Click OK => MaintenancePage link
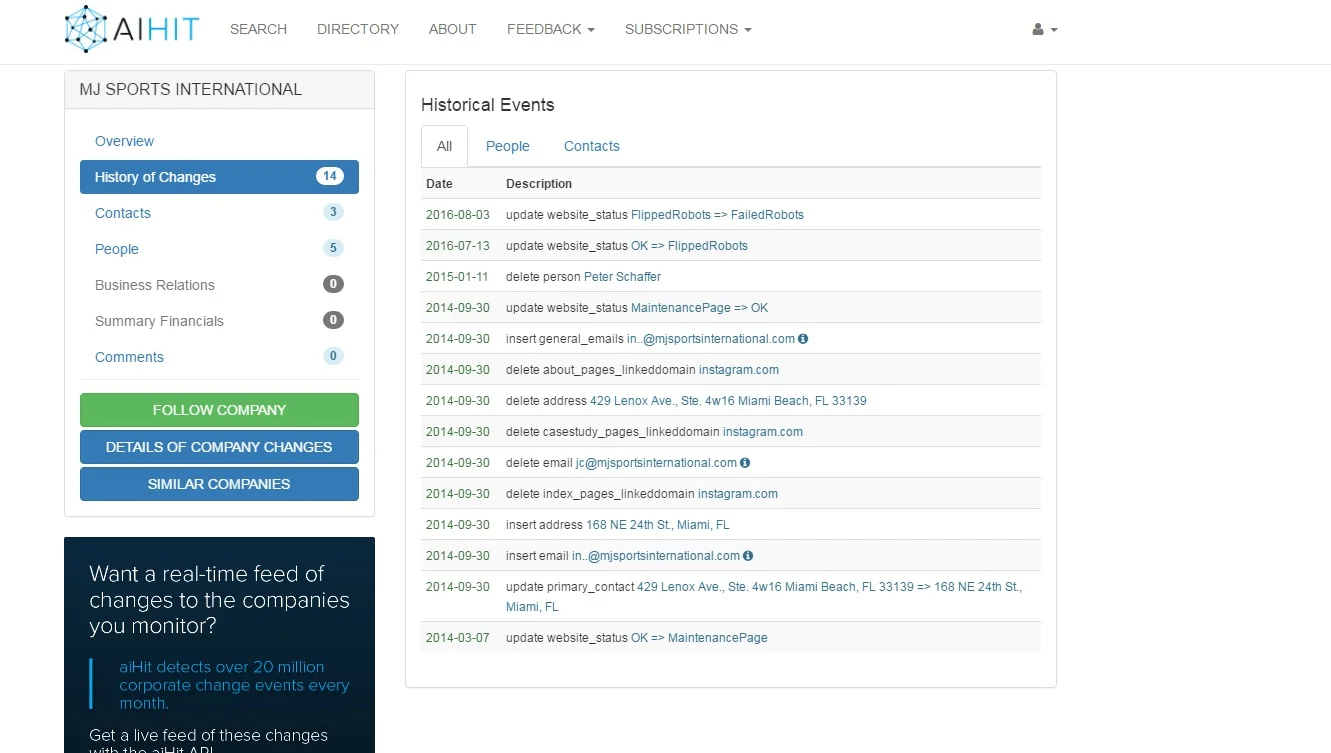 [699, 638]
